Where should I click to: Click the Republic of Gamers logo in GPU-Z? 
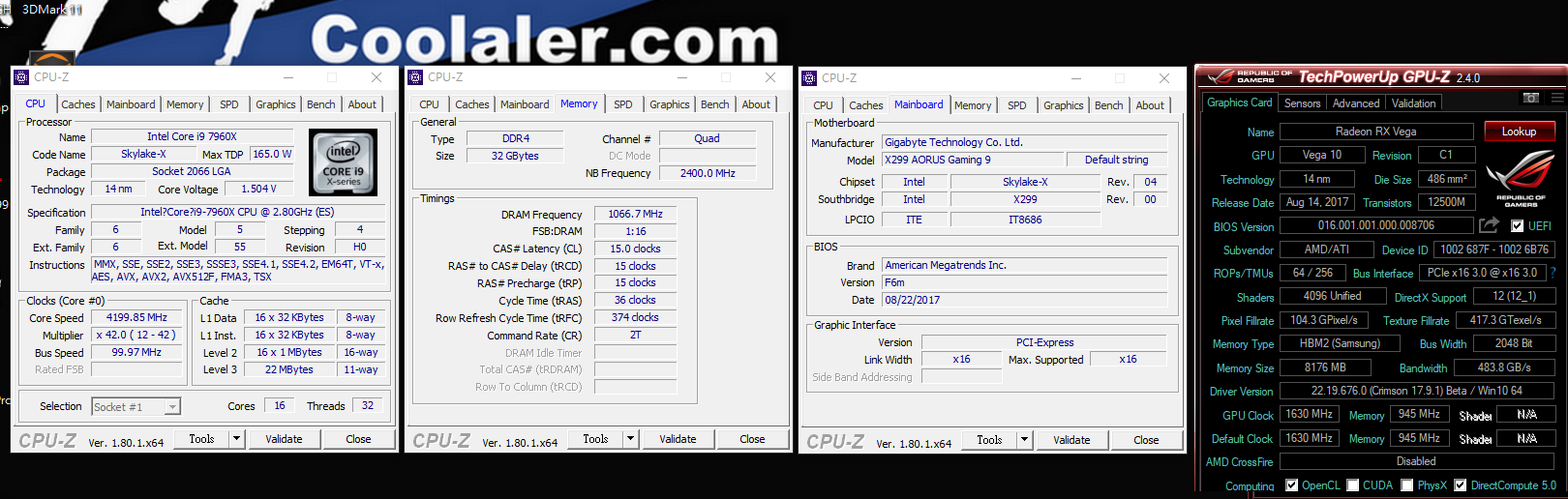(1521, 179)
